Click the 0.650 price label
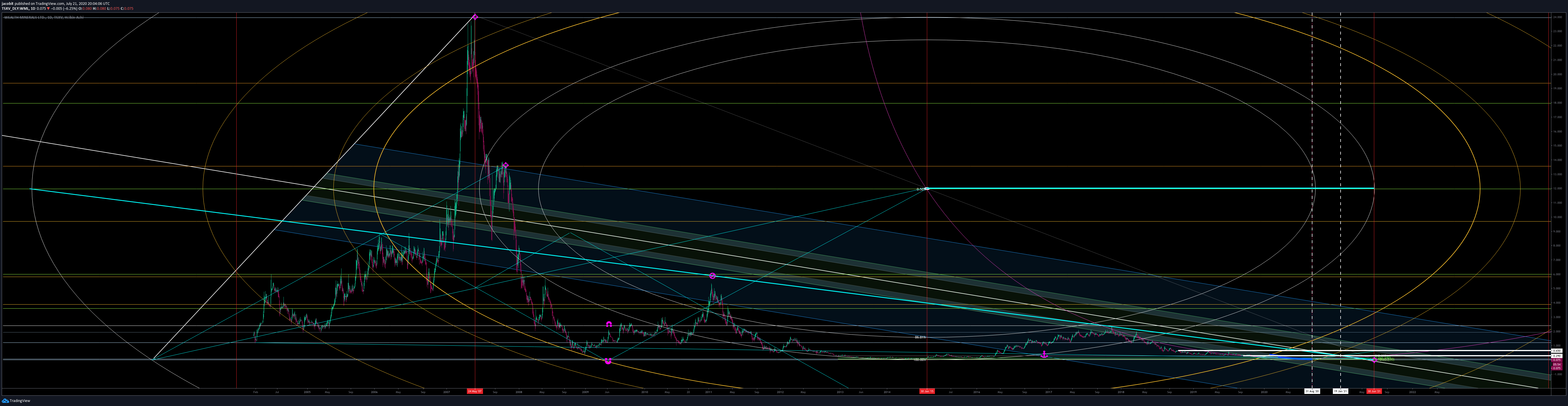 pos(1557,351)
